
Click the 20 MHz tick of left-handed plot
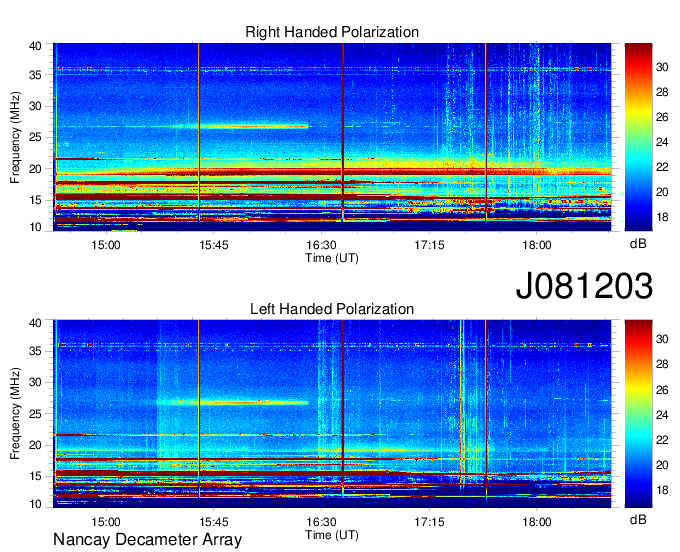(35, 445)
